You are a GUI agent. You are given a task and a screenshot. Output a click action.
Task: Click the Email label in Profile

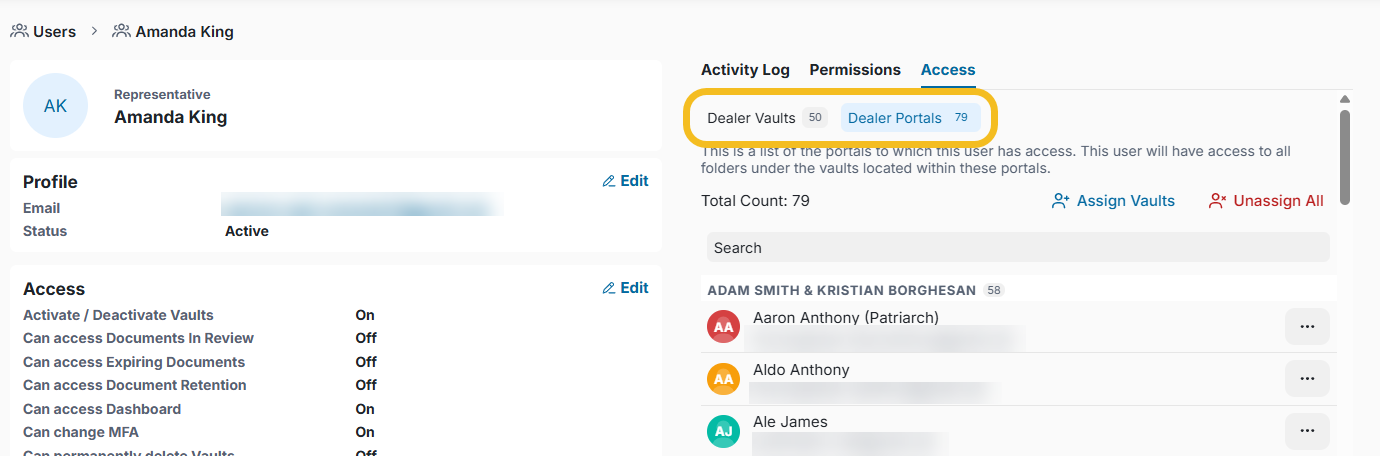tap(41, 208)
